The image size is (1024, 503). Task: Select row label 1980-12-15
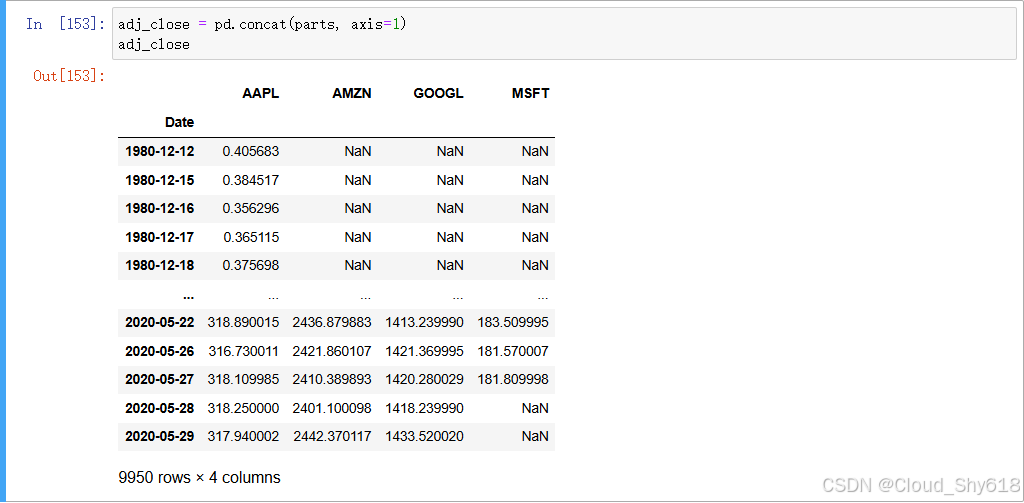click(159, 180)
